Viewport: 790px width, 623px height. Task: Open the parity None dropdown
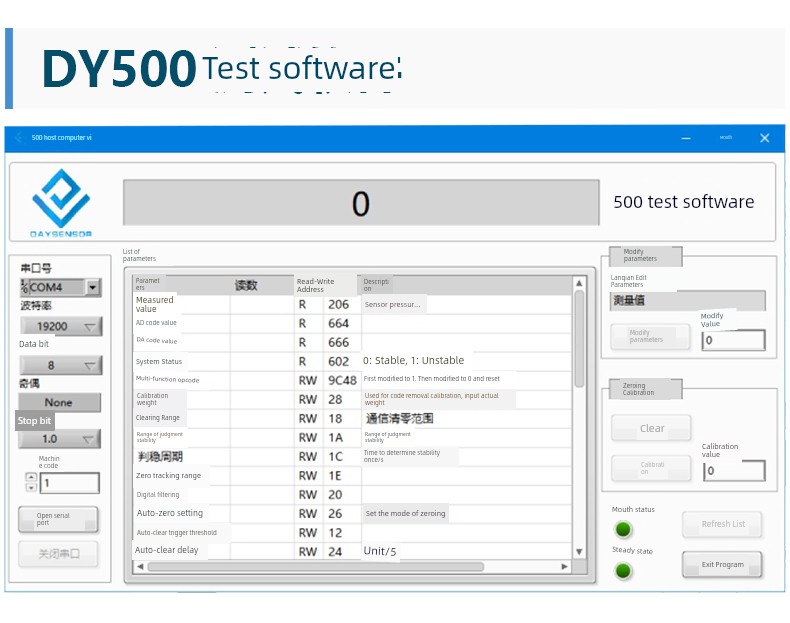[x=59, y=402]
